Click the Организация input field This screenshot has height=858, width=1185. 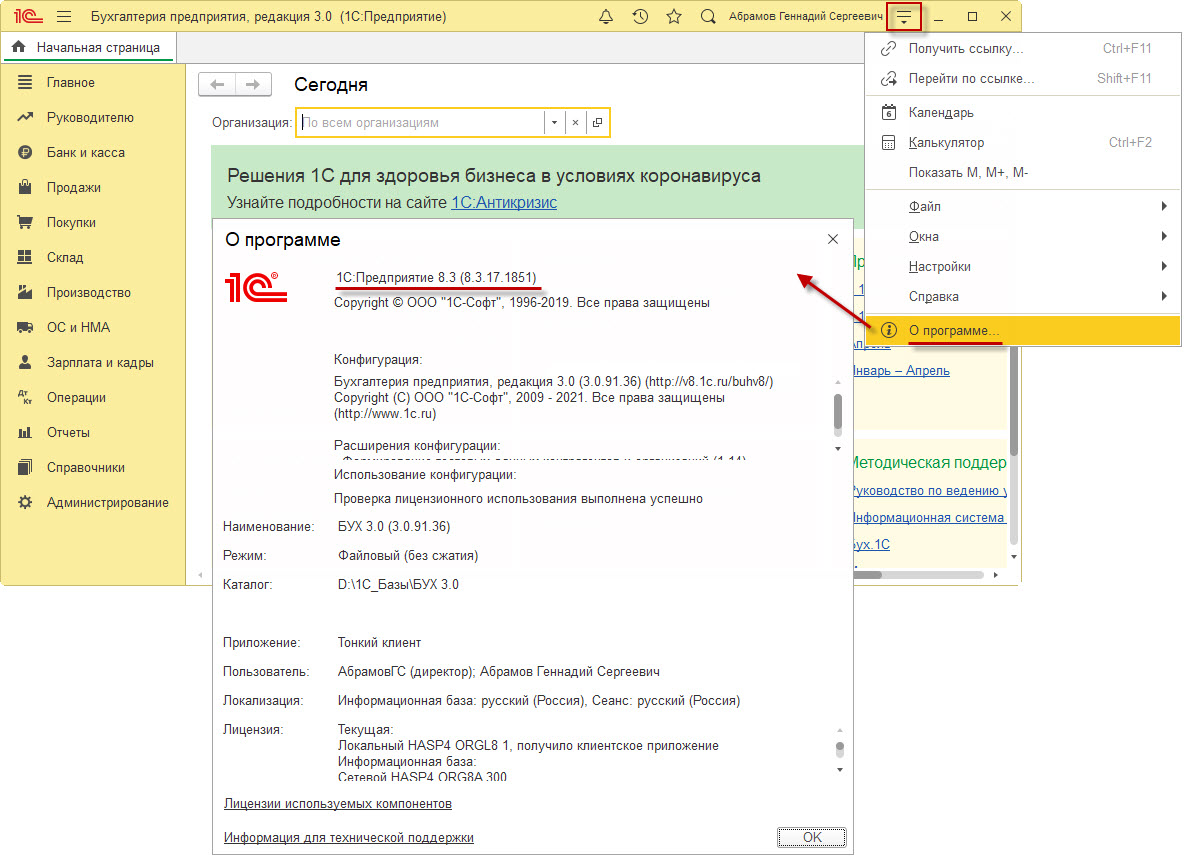421,122
